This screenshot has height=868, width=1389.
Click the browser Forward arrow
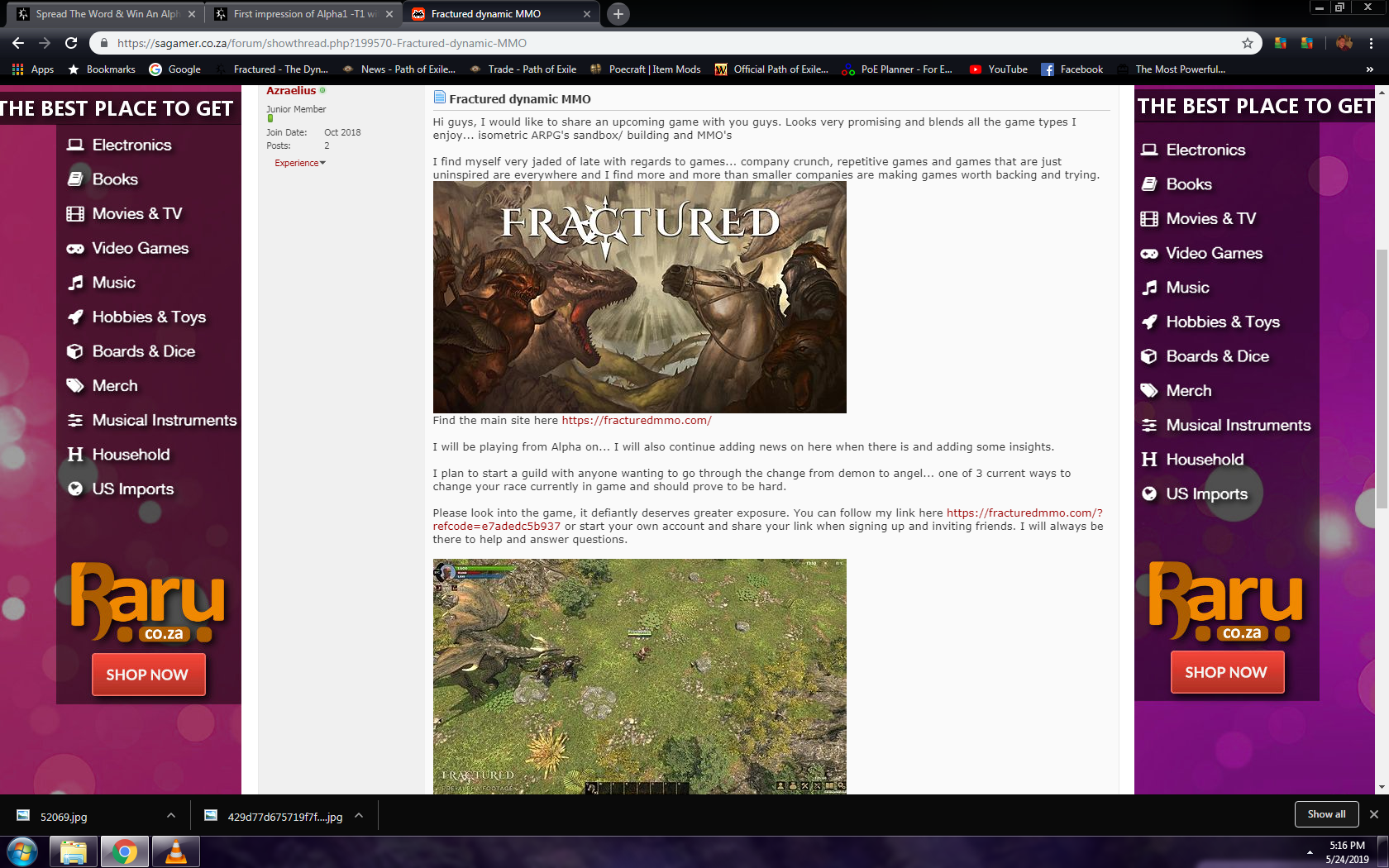coord(45,43)
